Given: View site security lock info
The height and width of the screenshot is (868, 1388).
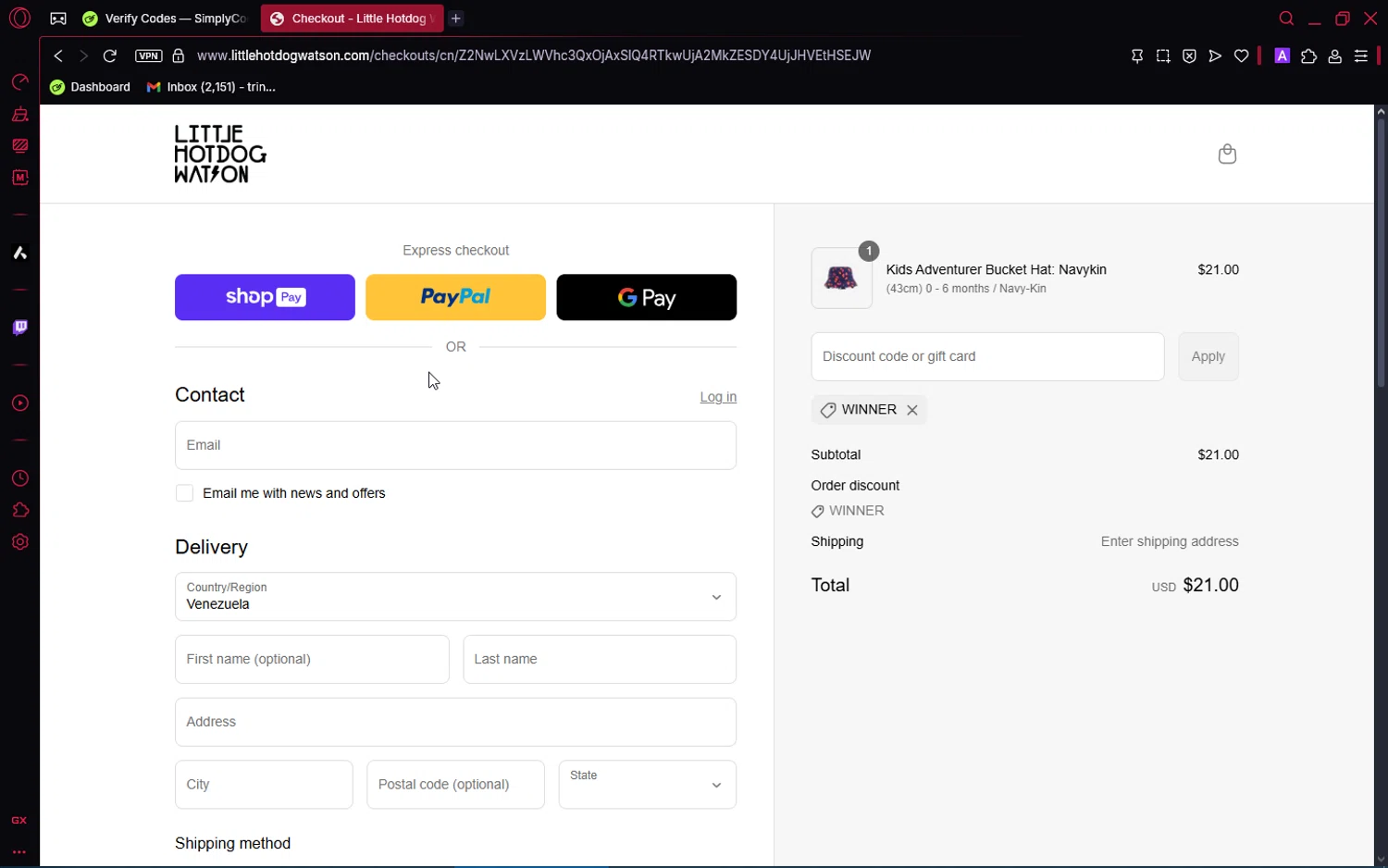Looking at the screenshot, I should coord(179,56).
